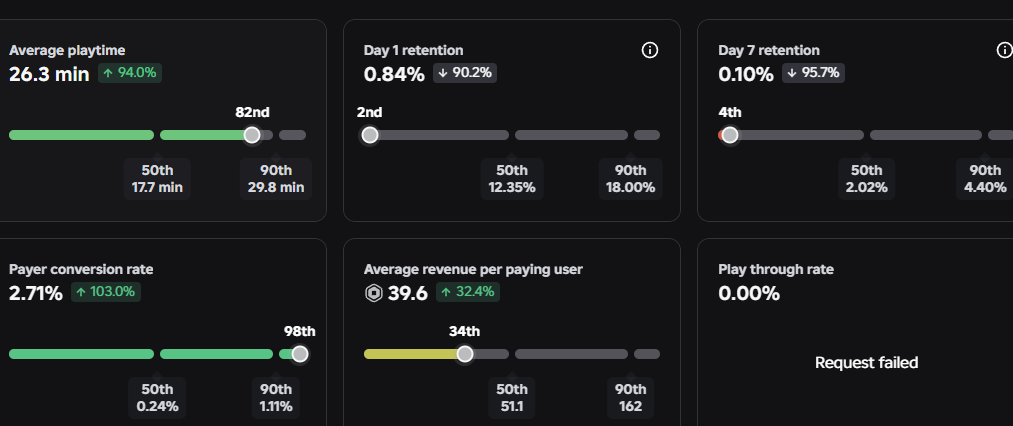Click the Average playtime card title
The image size is (1013, 426).
pyautogui.click(x=67, y=50)
